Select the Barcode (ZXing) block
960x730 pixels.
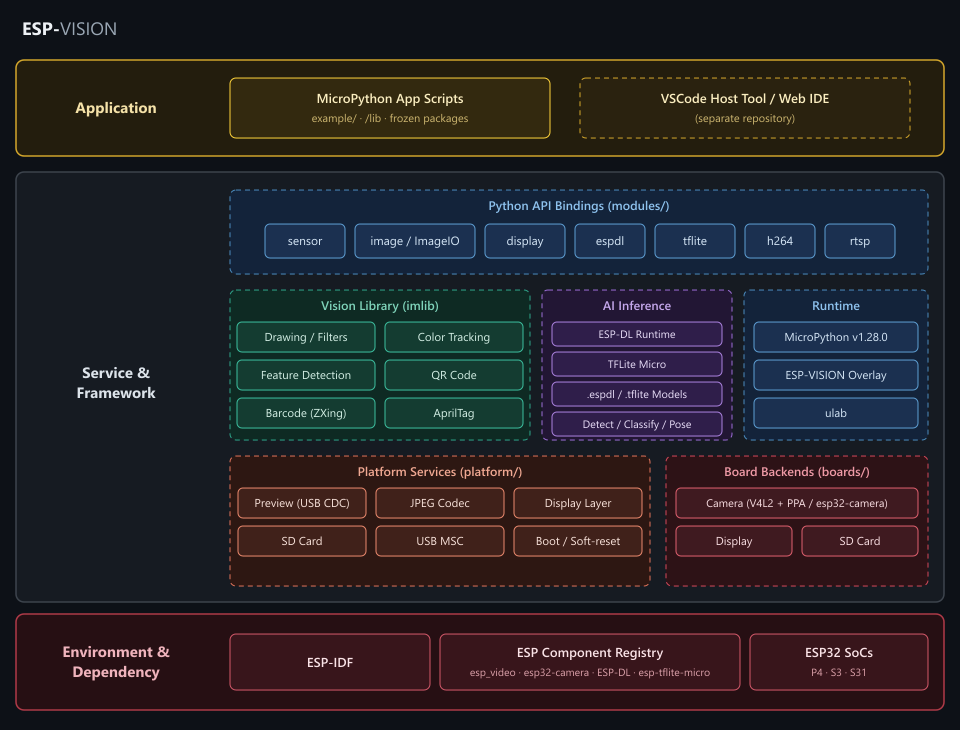point(306,413)
